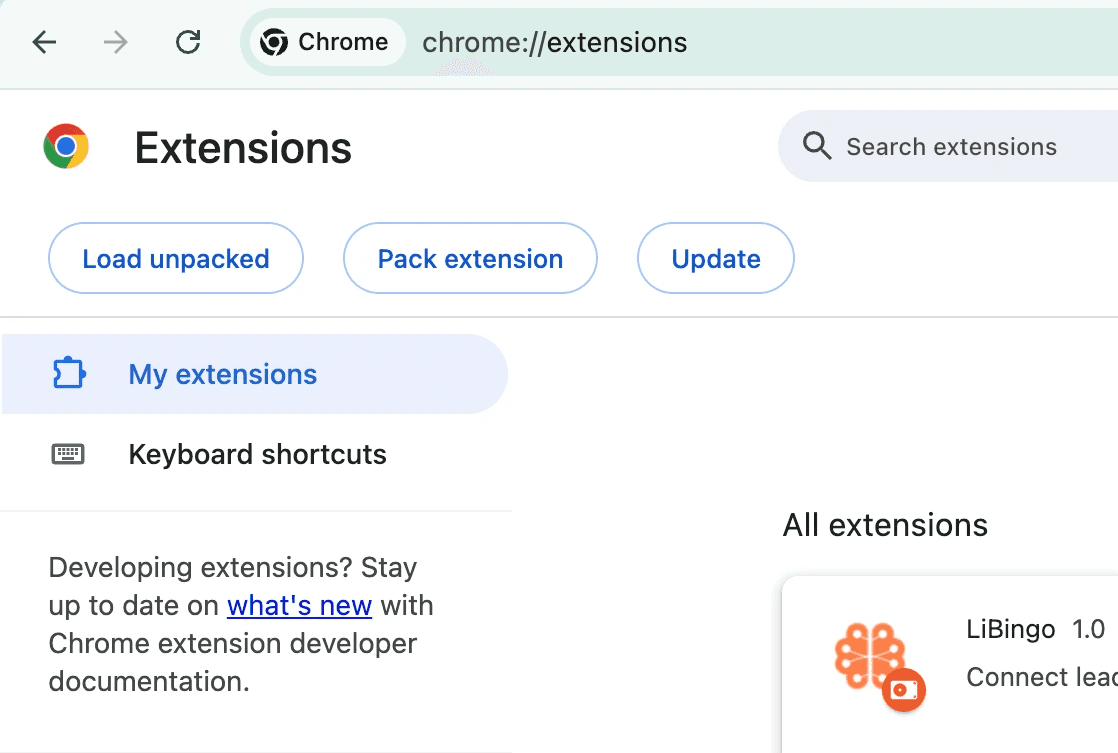Open the "what's new" link
The height and width of the screenshot is (753, 1118).
tap(299, 606)
